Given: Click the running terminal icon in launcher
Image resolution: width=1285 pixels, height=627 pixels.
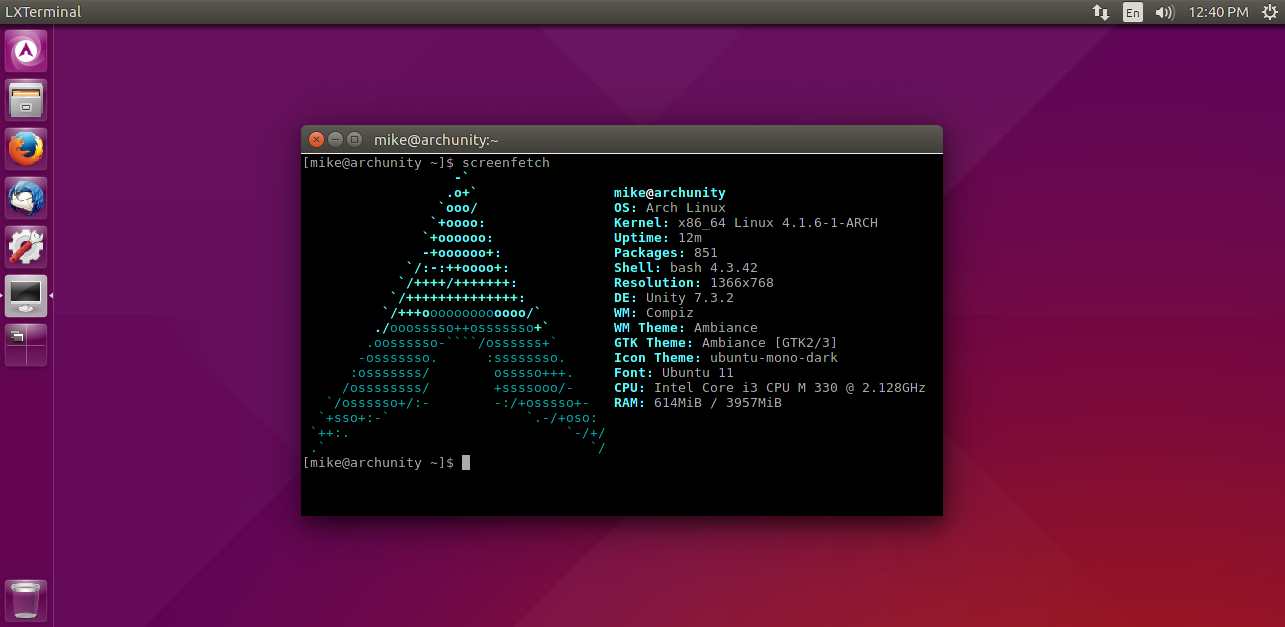Looking at the screenshot, I should (26, 296).
